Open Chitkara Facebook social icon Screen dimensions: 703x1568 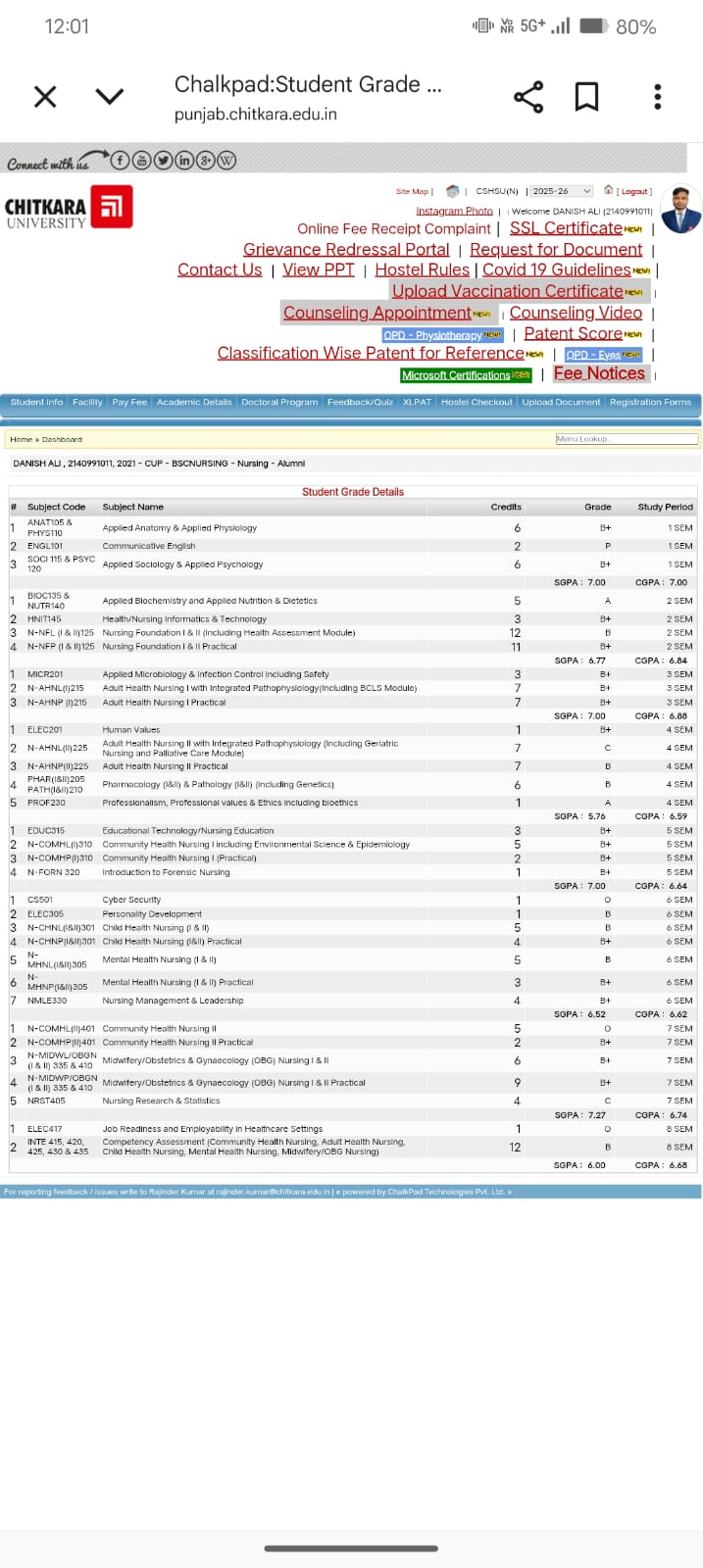pyautogui.click(x=120, y=161)
